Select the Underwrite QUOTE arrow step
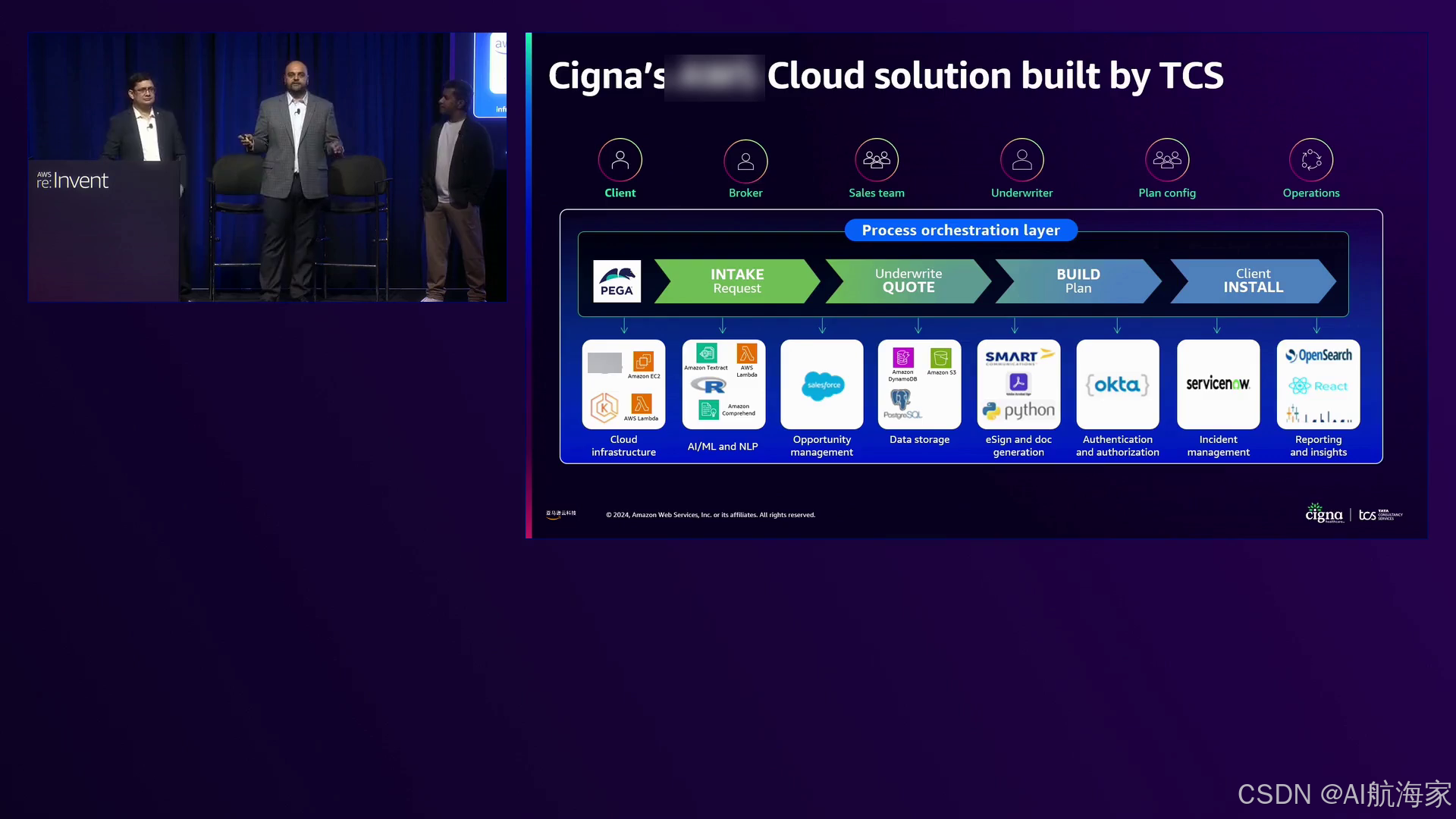The image size is (1456, 819). (x=908, y=281)
